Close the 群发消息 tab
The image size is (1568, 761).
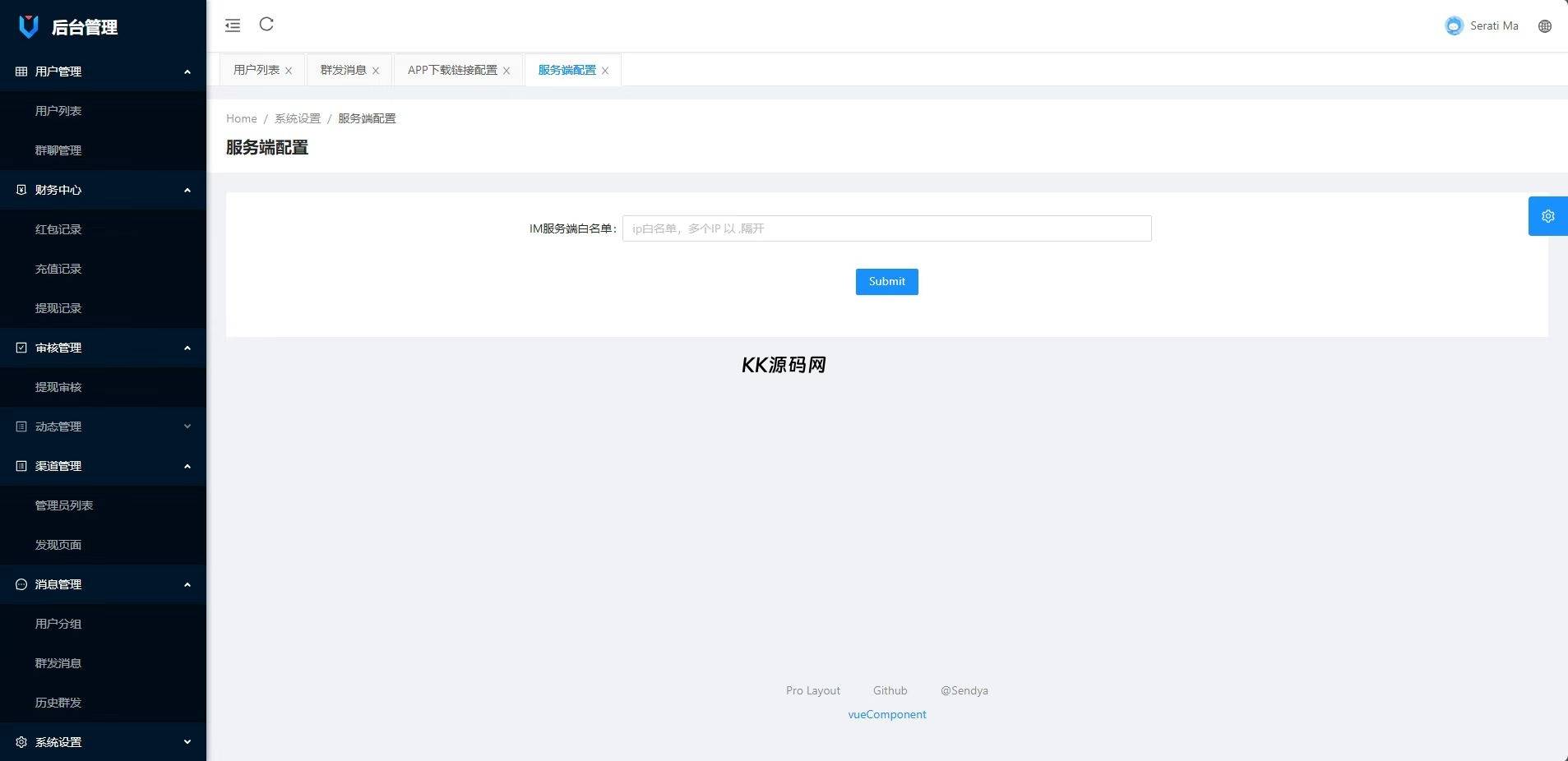pyautogui.click(x=376, y=71)
